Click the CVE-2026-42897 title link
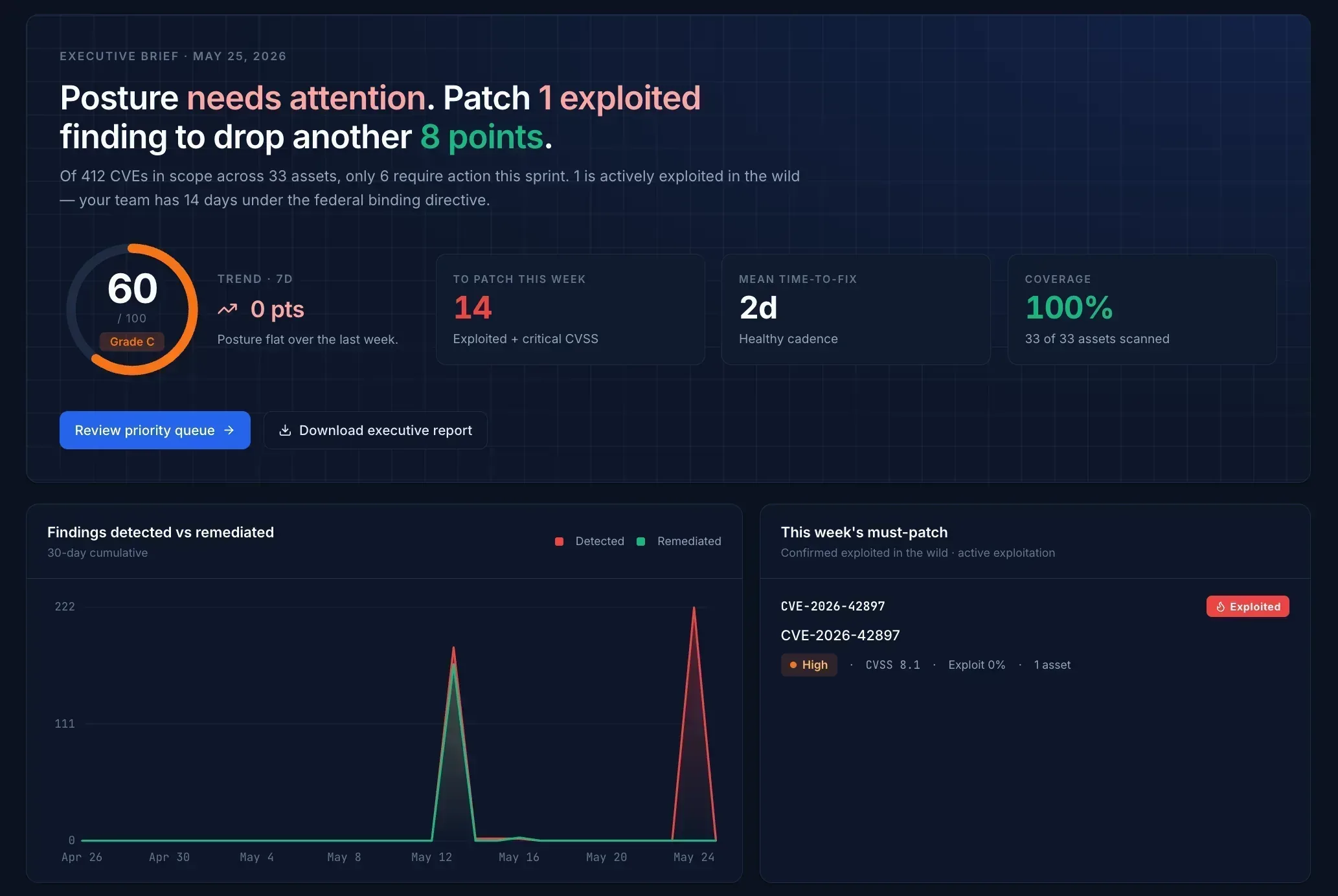The image size is (1338, 896). (840, 635)
